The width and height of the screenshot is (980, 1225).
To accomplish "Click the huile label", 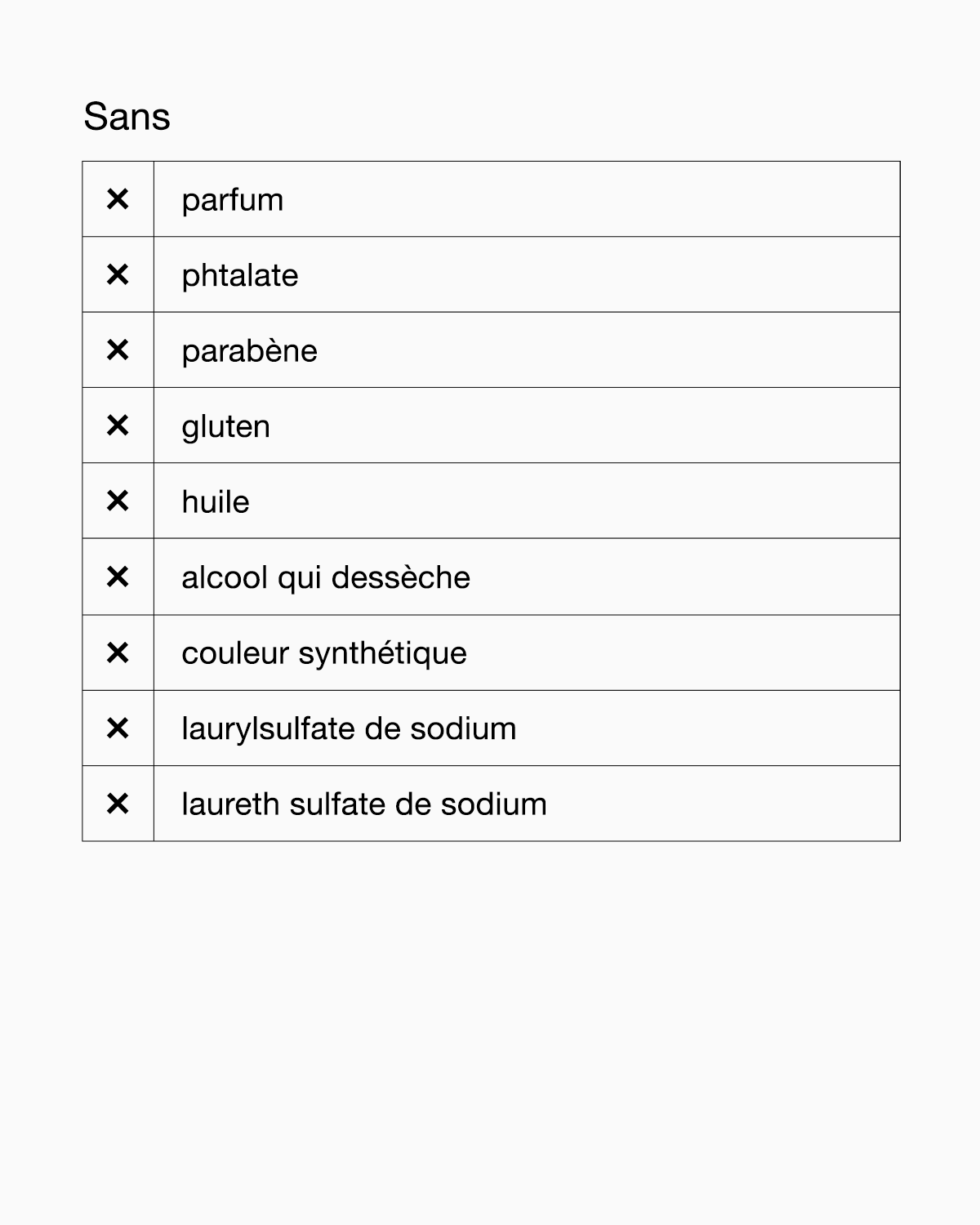I will tap(215, 501).
